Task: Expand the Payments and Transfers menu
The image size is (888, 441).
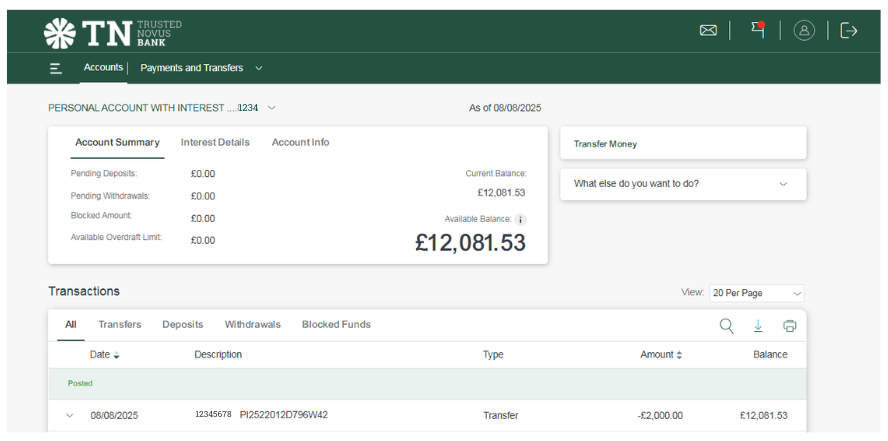Action: 200,68
